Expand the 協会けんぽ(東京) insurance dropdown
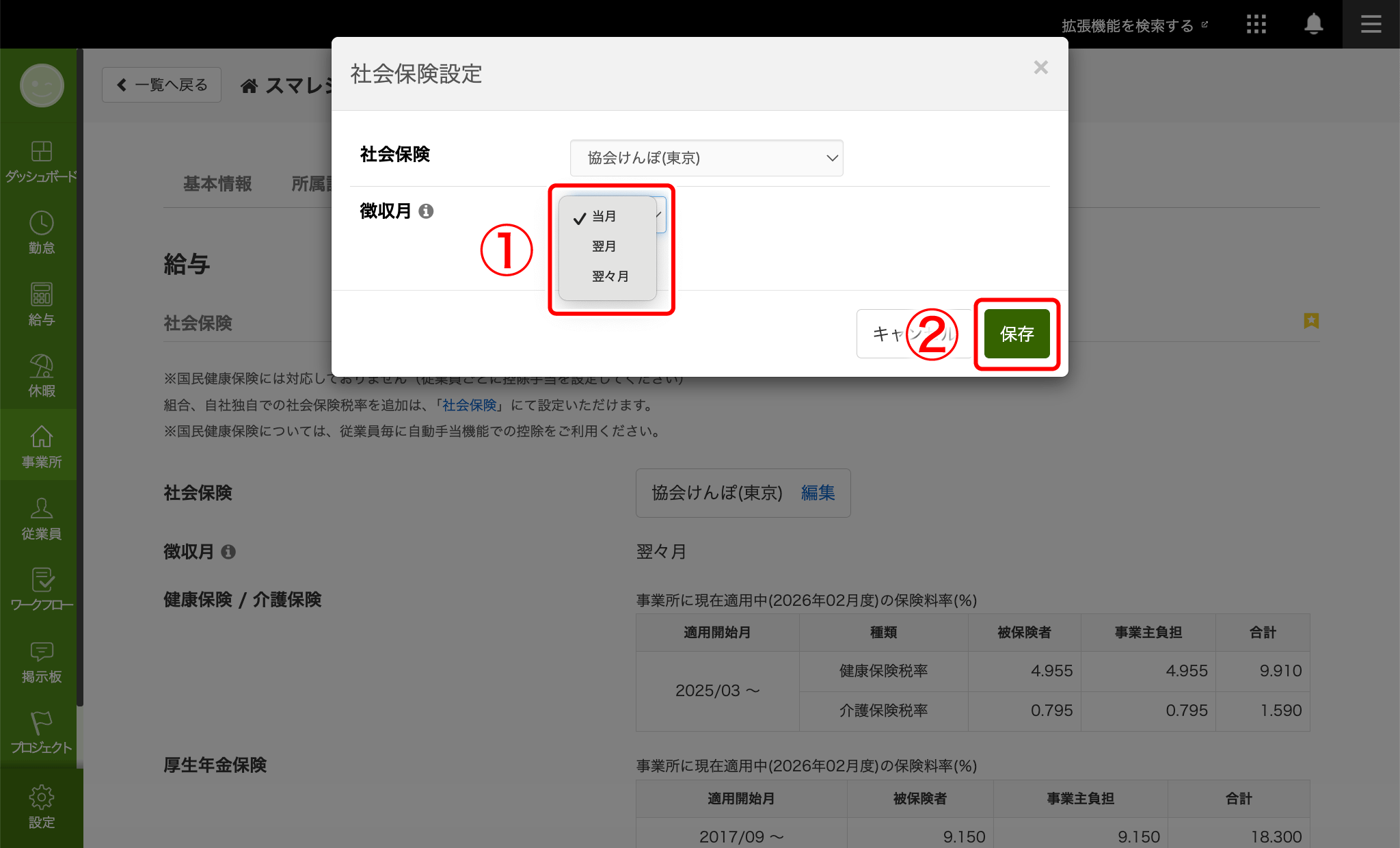Screen dimensions: 1400x848 click(706, 158)
